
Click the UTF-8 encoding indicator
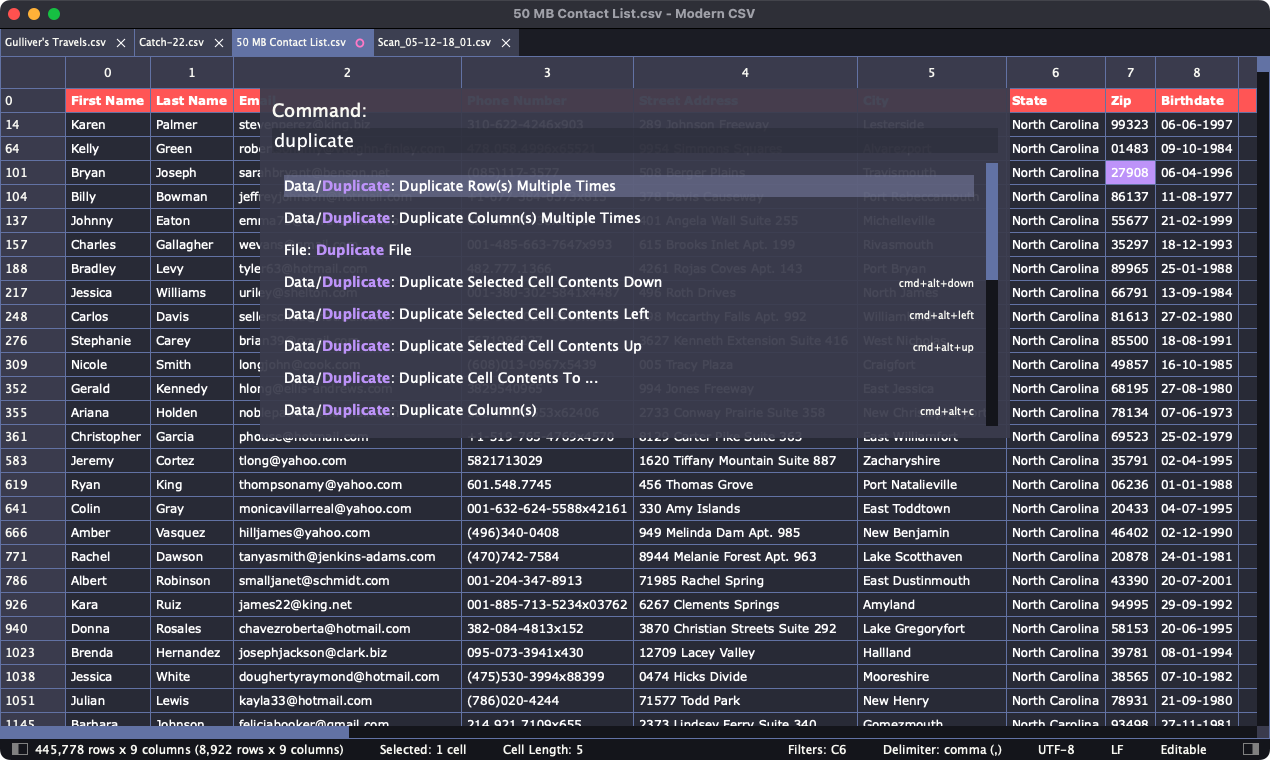[x=1056, y=749]
